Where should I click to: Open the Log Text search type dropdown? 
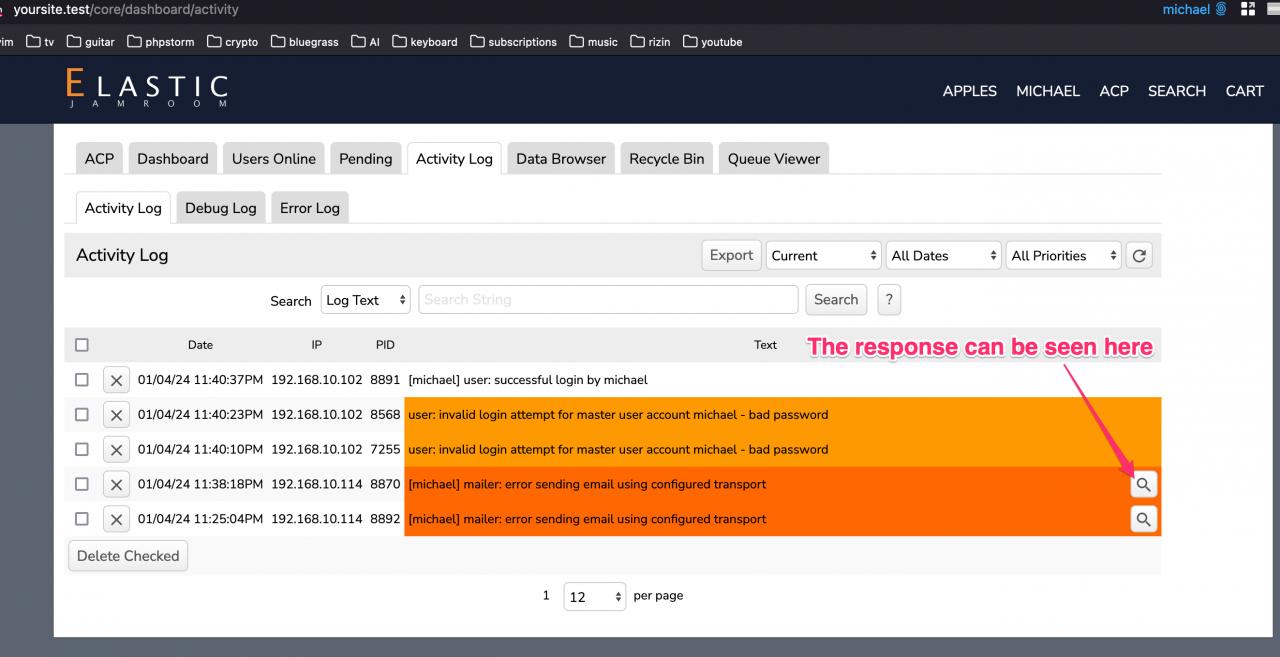pos(366,300)
